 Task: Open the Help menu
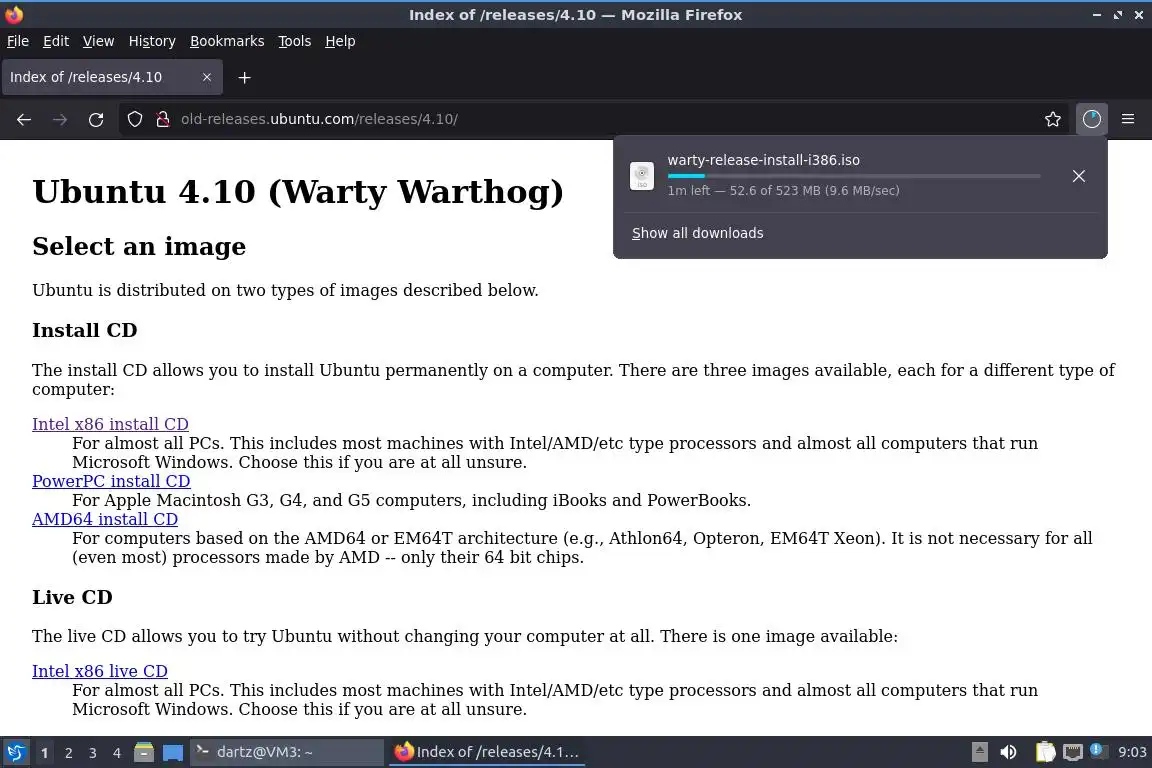[x=340, y=41]
